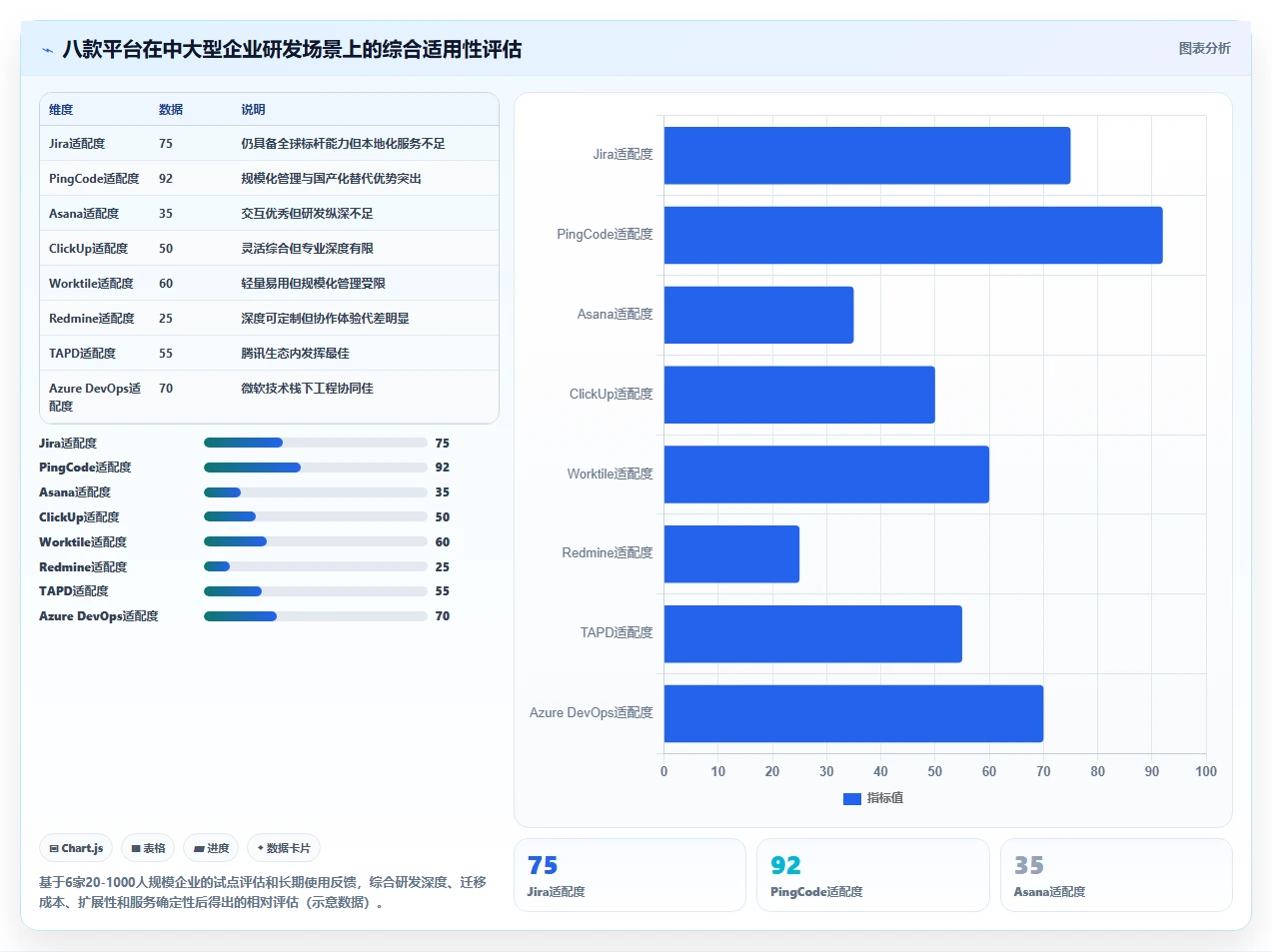Viewport: 1272px width, 952px height.
Task: Click the 表格 tag chip
Action: (148, 848)
